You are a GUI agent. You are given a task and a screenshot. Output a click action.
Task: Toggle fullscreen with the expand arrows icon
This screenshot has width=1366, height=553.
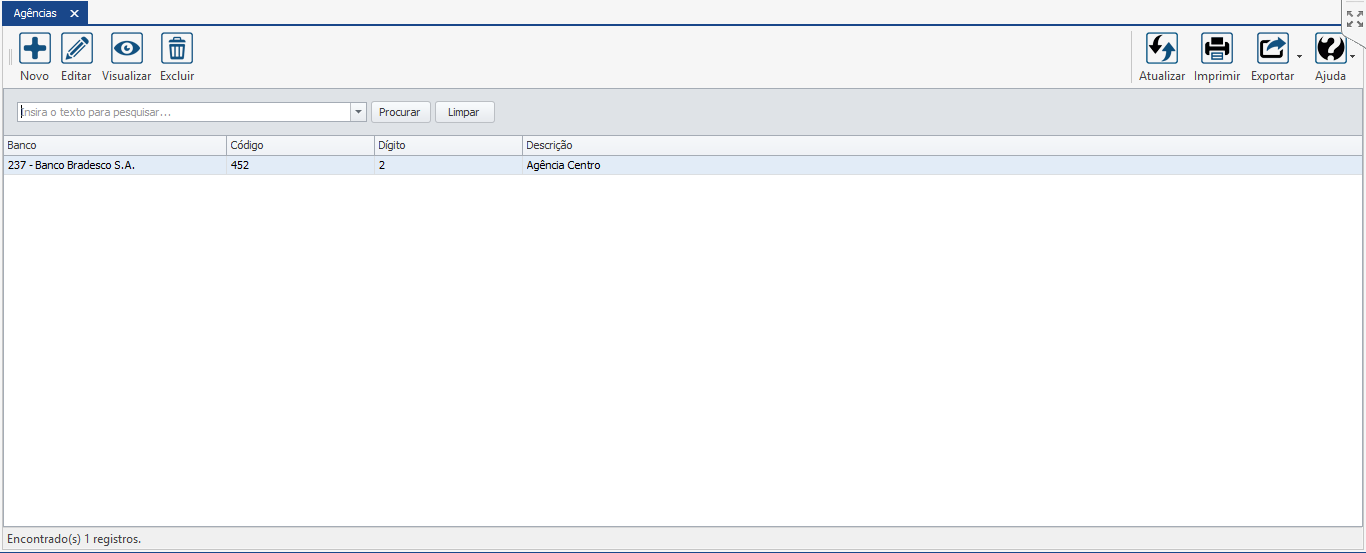coord(1355,18)
